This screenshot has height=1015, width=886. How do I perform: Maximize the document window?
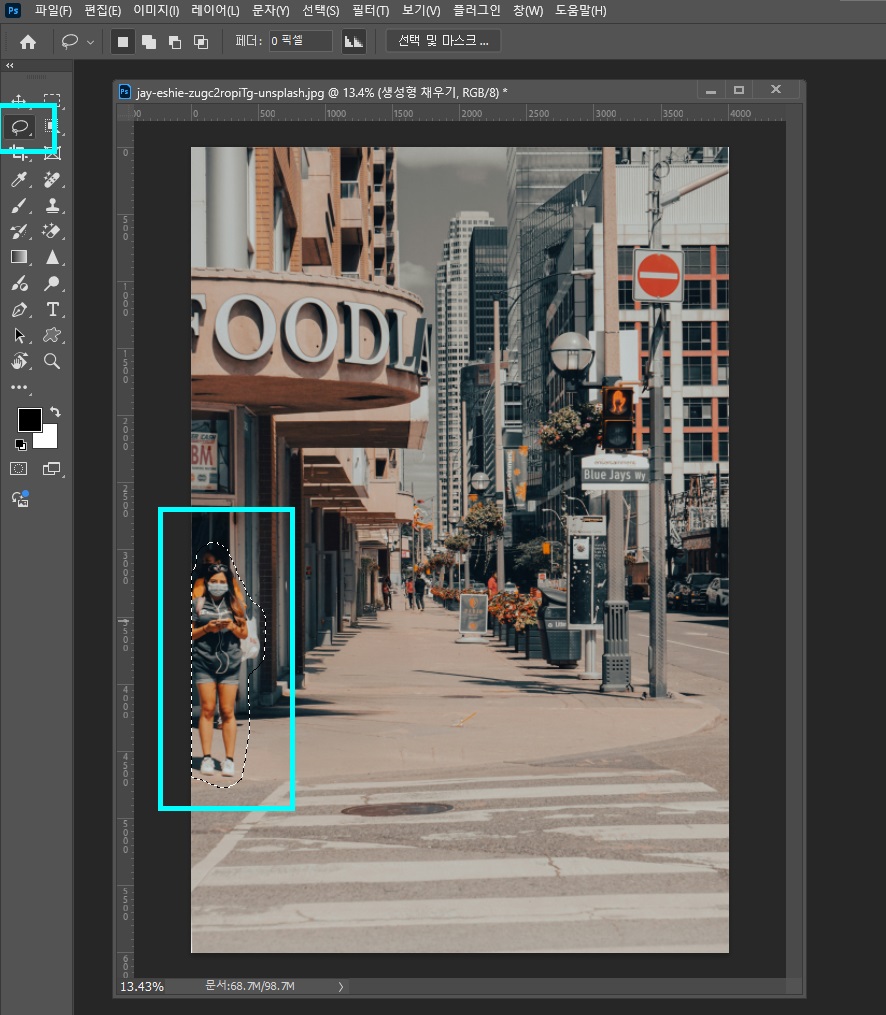point(739,90)
